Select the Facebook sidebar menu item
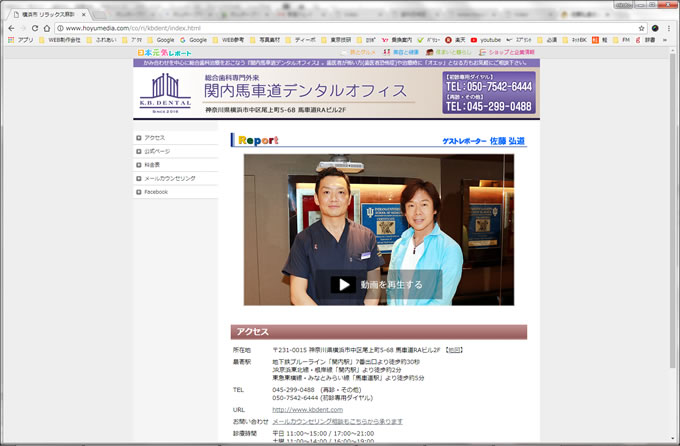This screenshot has height=446, width=680. click(175, 192)
